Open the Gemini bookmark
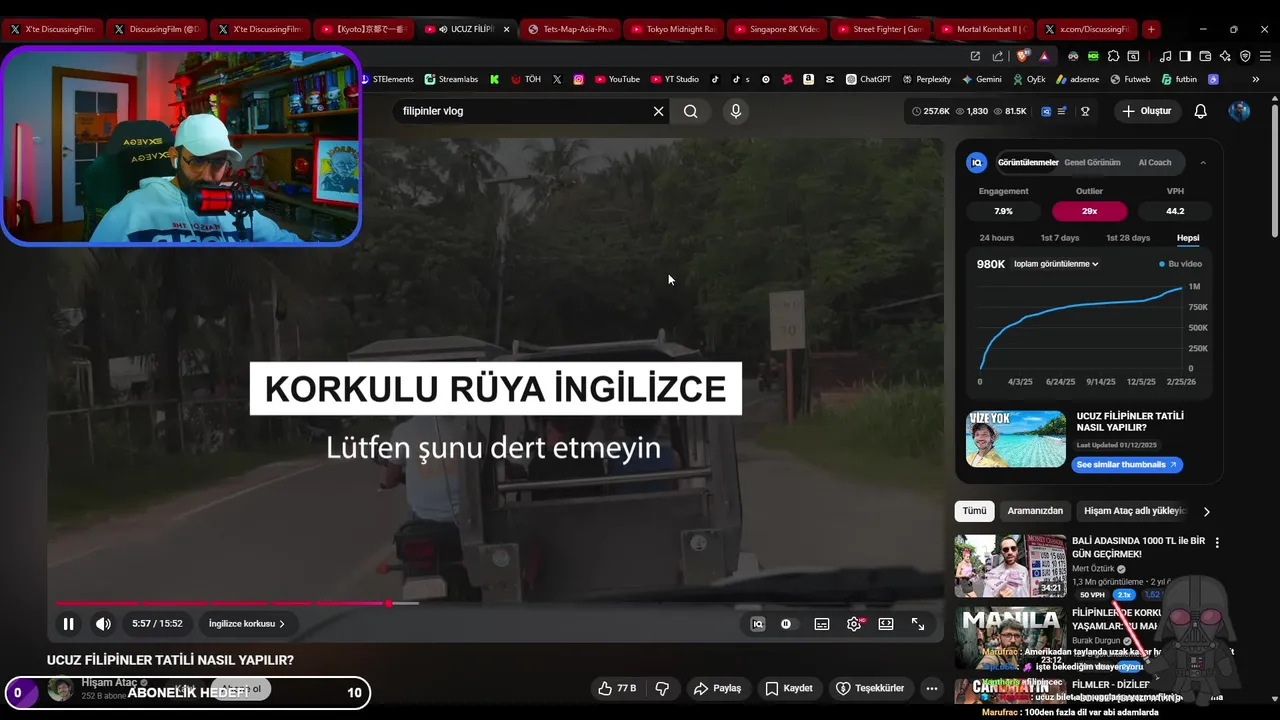Viewport: 1280px width, 720px height. [x=982, y=79]
